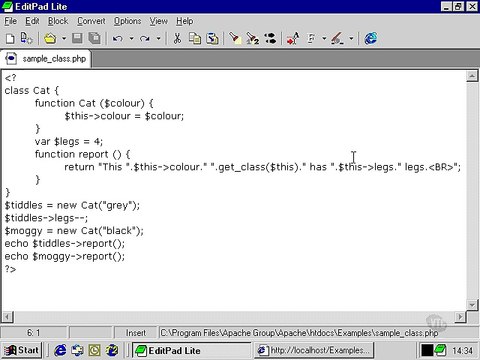Click the line '$tiddles = new Cat("grey");'

coord(72,205)
